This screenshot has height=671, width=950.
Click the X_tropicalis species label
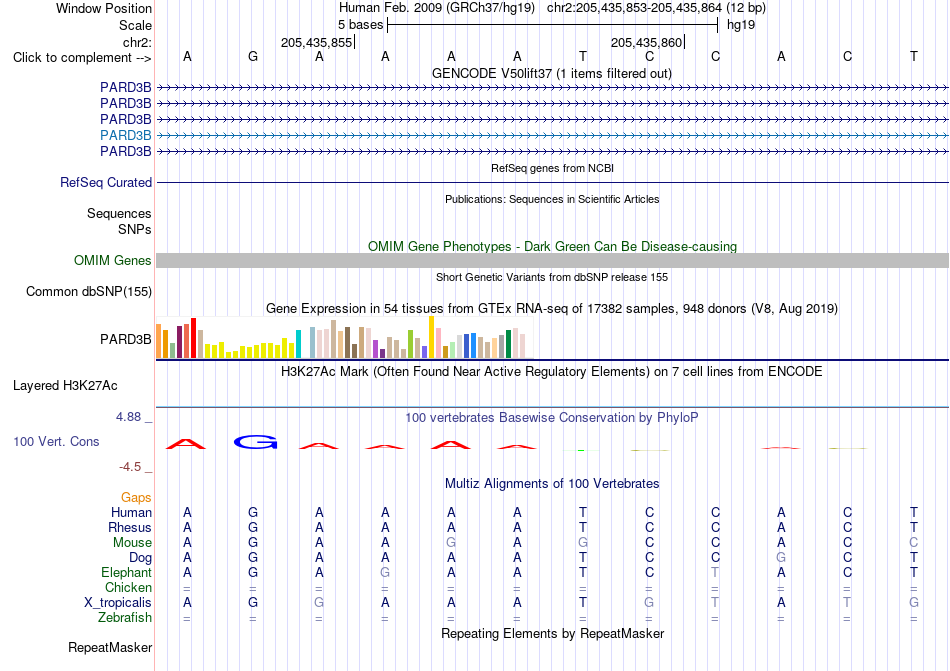(x=118, y=603)
